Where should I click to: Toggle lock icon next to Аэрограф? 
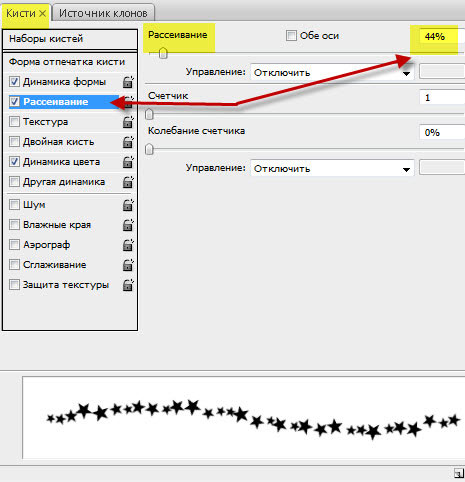click(x=128, y=245)
